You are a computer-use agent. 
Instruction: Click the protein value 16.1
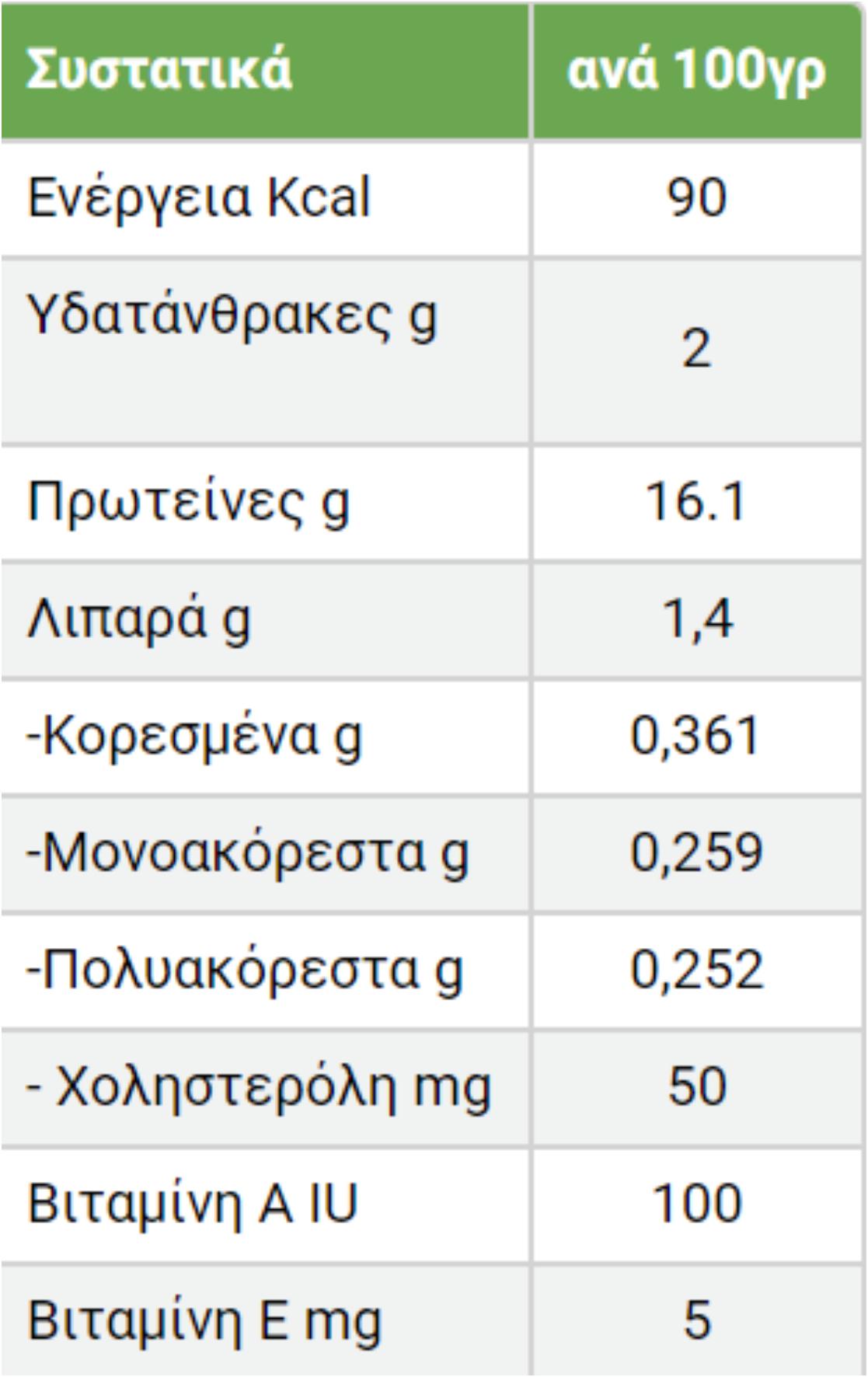[696, 503]
